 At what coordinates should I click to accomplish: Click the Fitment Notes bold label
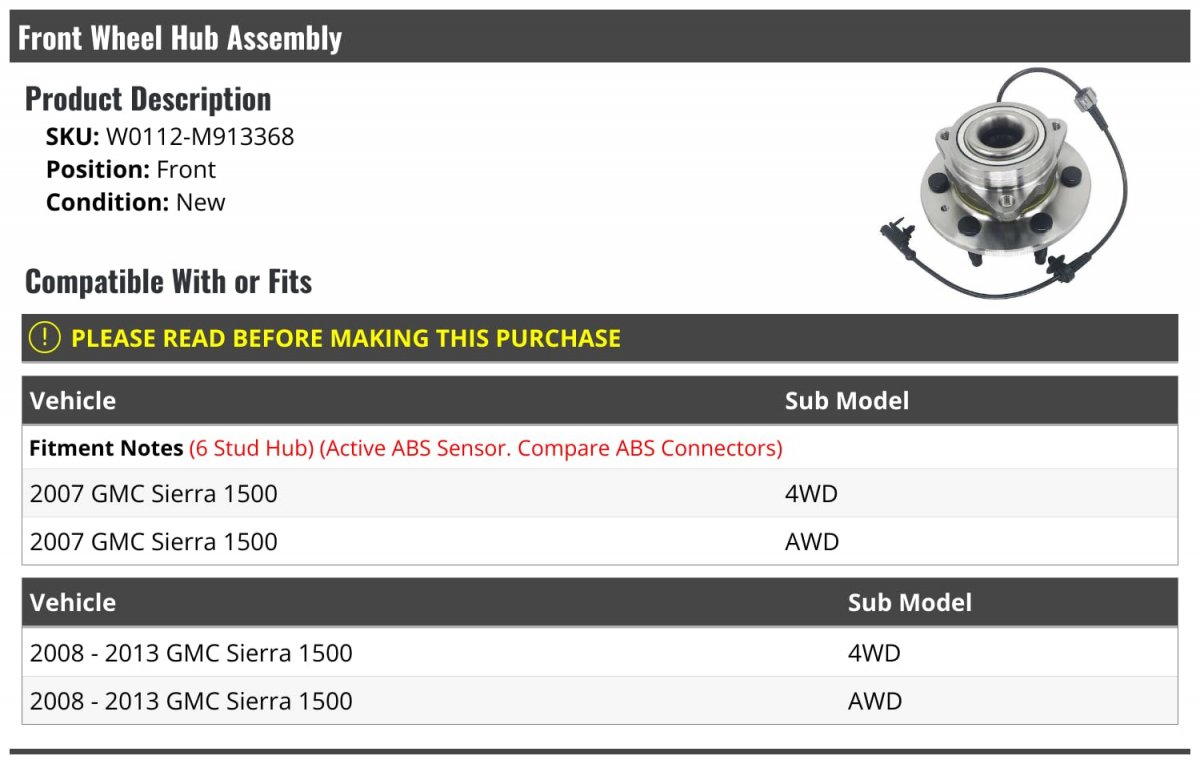(106, 448)
